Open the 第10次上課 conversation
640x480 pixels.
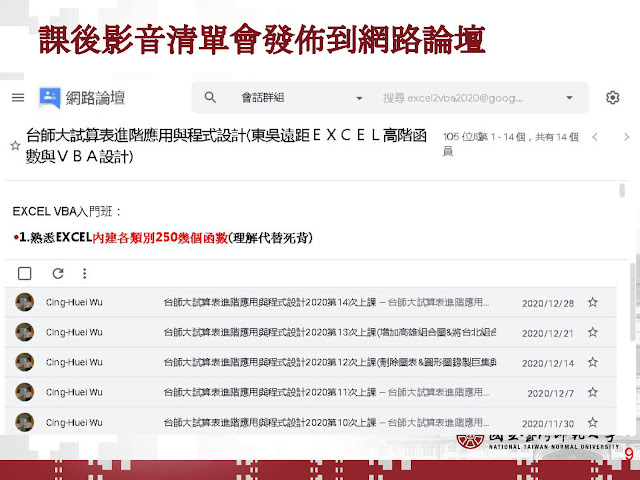pyautogui.click(x=310, y=422)
